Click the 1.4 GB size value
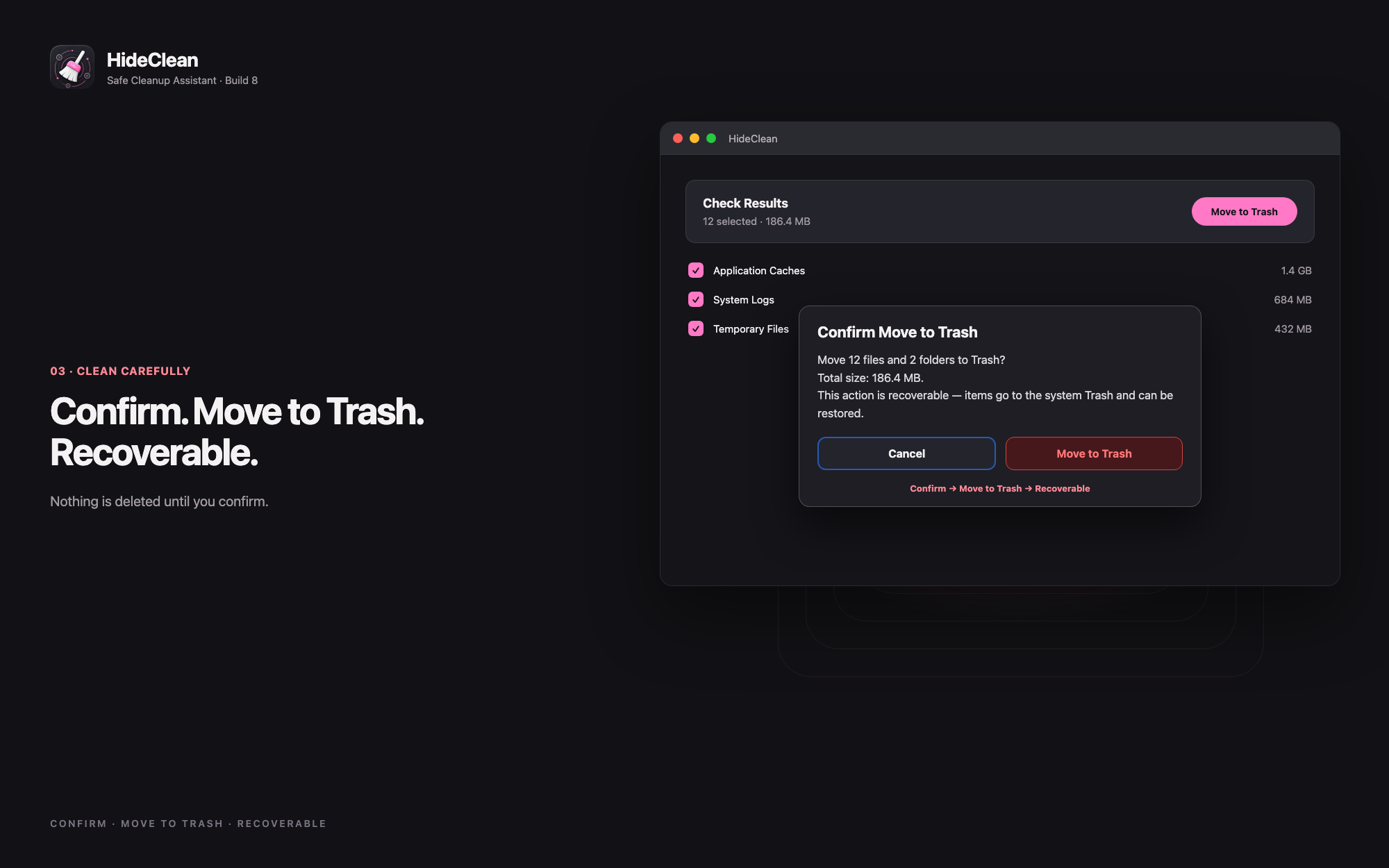 click(x=1296, y=271)
